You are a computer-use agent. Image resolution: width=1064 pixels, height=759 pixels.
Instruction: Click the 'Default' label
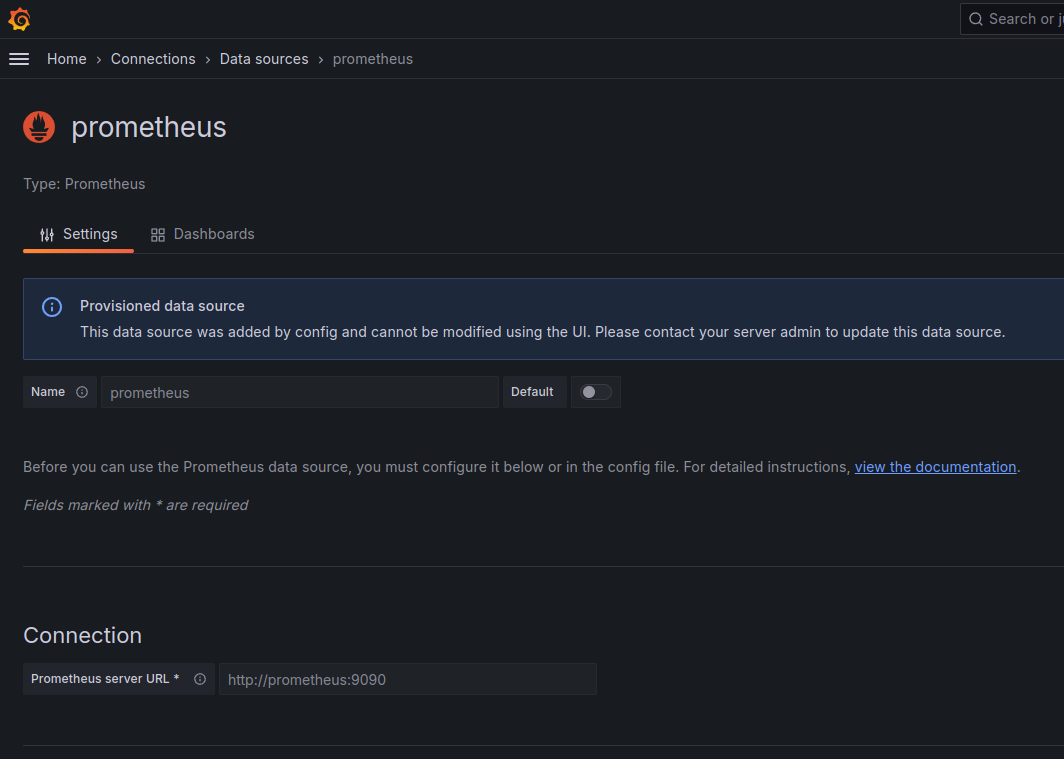pyautogui.click(x=532, y=392)
